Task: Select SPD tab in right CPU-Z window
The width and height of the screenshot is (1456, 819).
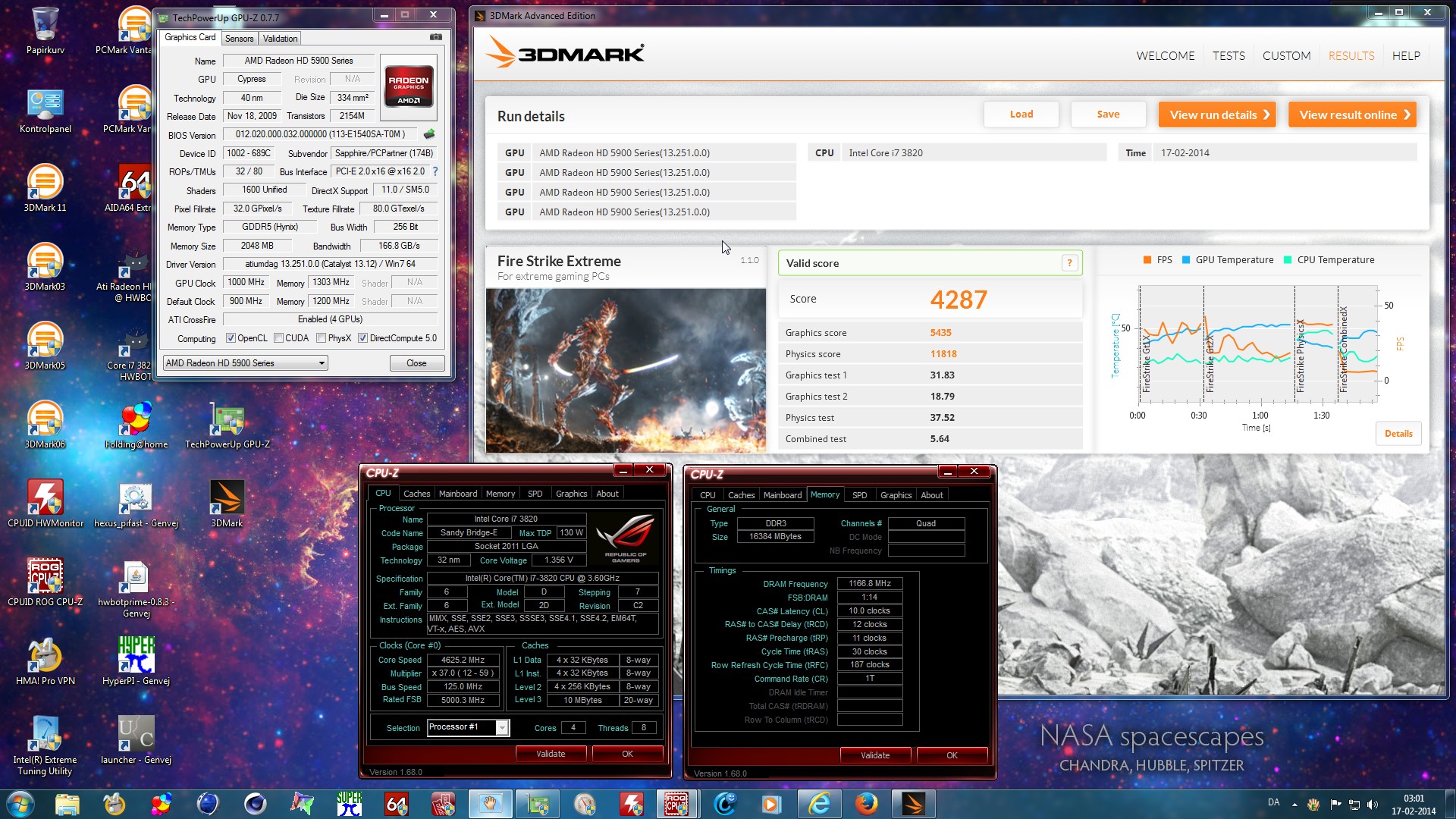Action: (x=859, y=495)
